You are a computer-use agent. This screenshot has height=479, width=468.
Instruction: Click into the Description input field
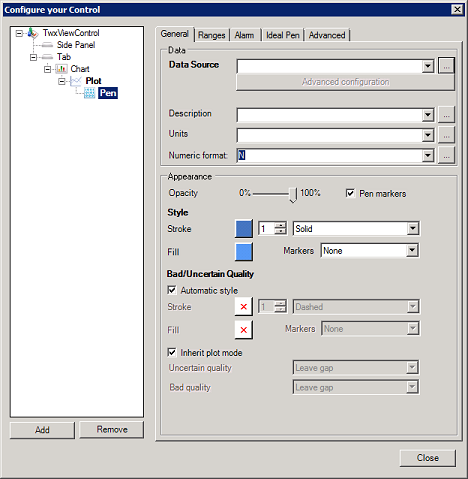(x=335, y=116)
